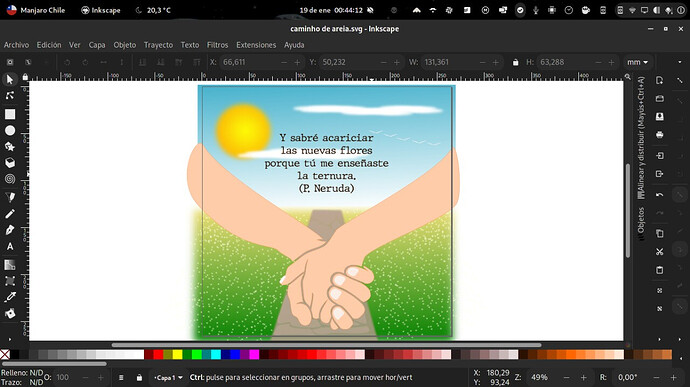Select the Text tool

[10, 247]
